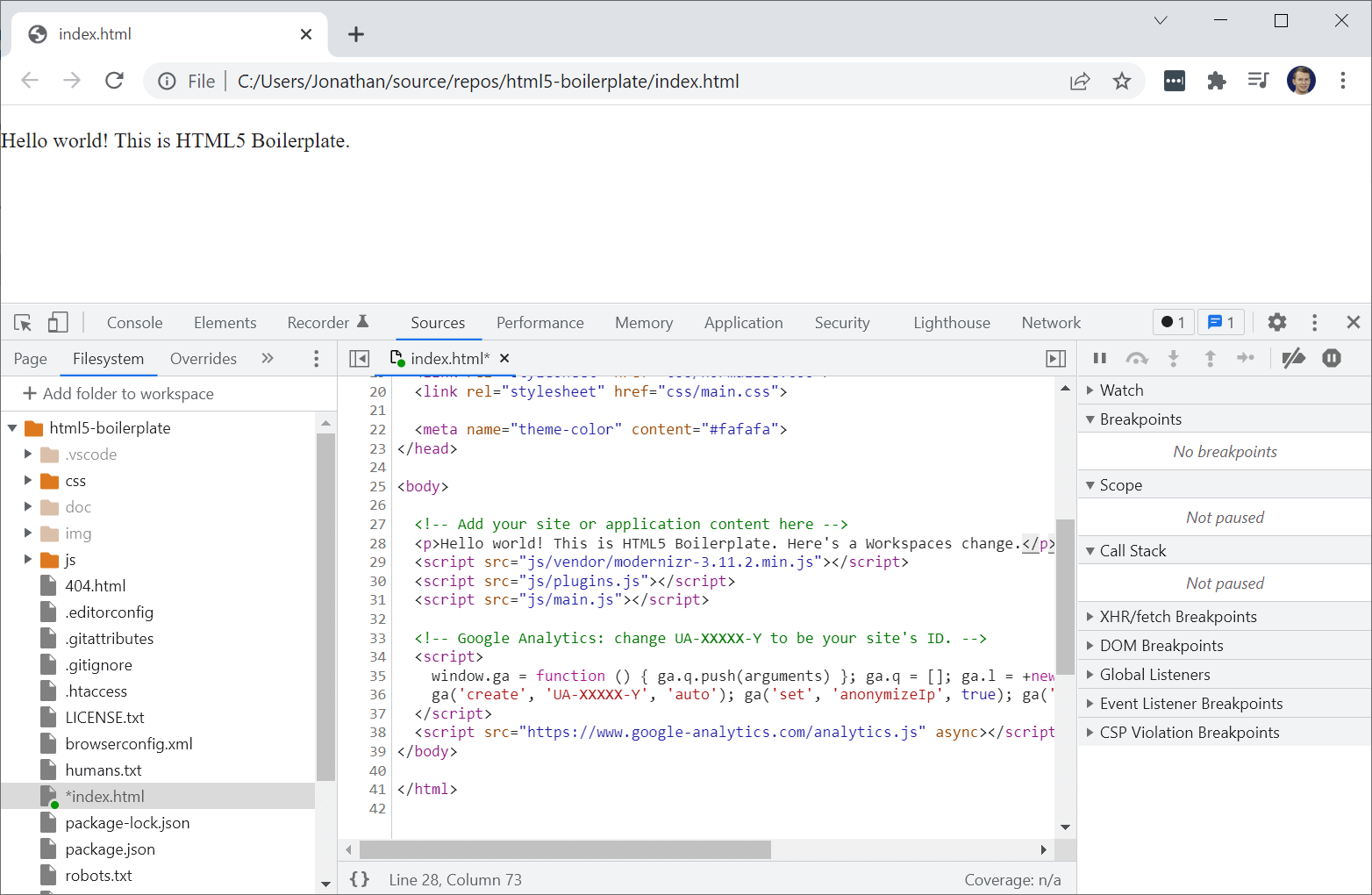Open the customize DevTools three-dot menu
Viewport: 1372px width, 895px height.
(x=1314, y=322)
